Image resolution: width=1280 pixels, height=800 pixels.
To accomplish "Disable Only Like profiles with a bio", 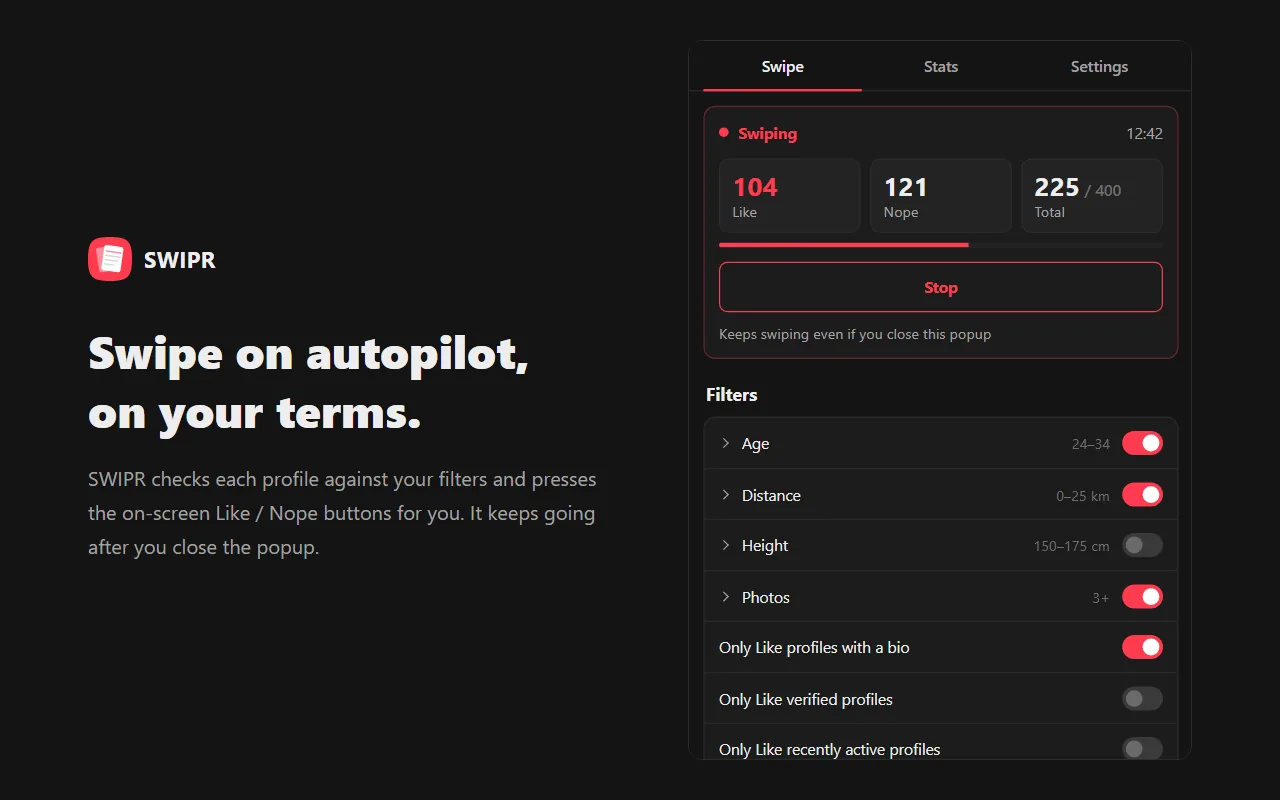I will point(1142,647).
